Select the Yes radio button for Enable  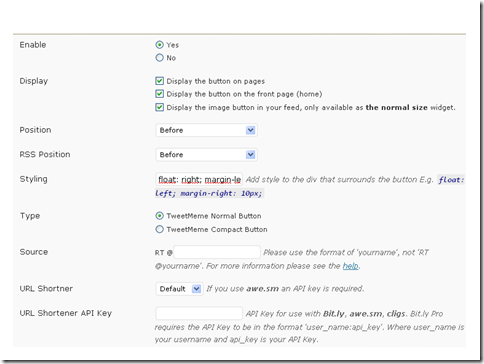click(159, 45)
